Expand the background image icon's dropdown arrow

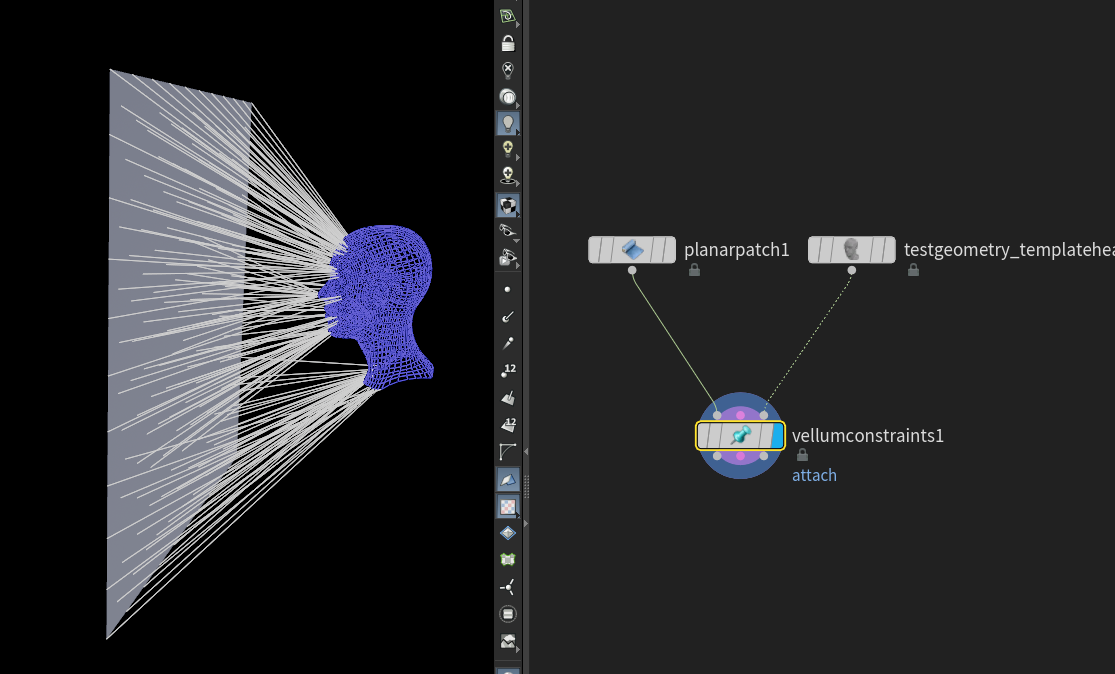518,650
